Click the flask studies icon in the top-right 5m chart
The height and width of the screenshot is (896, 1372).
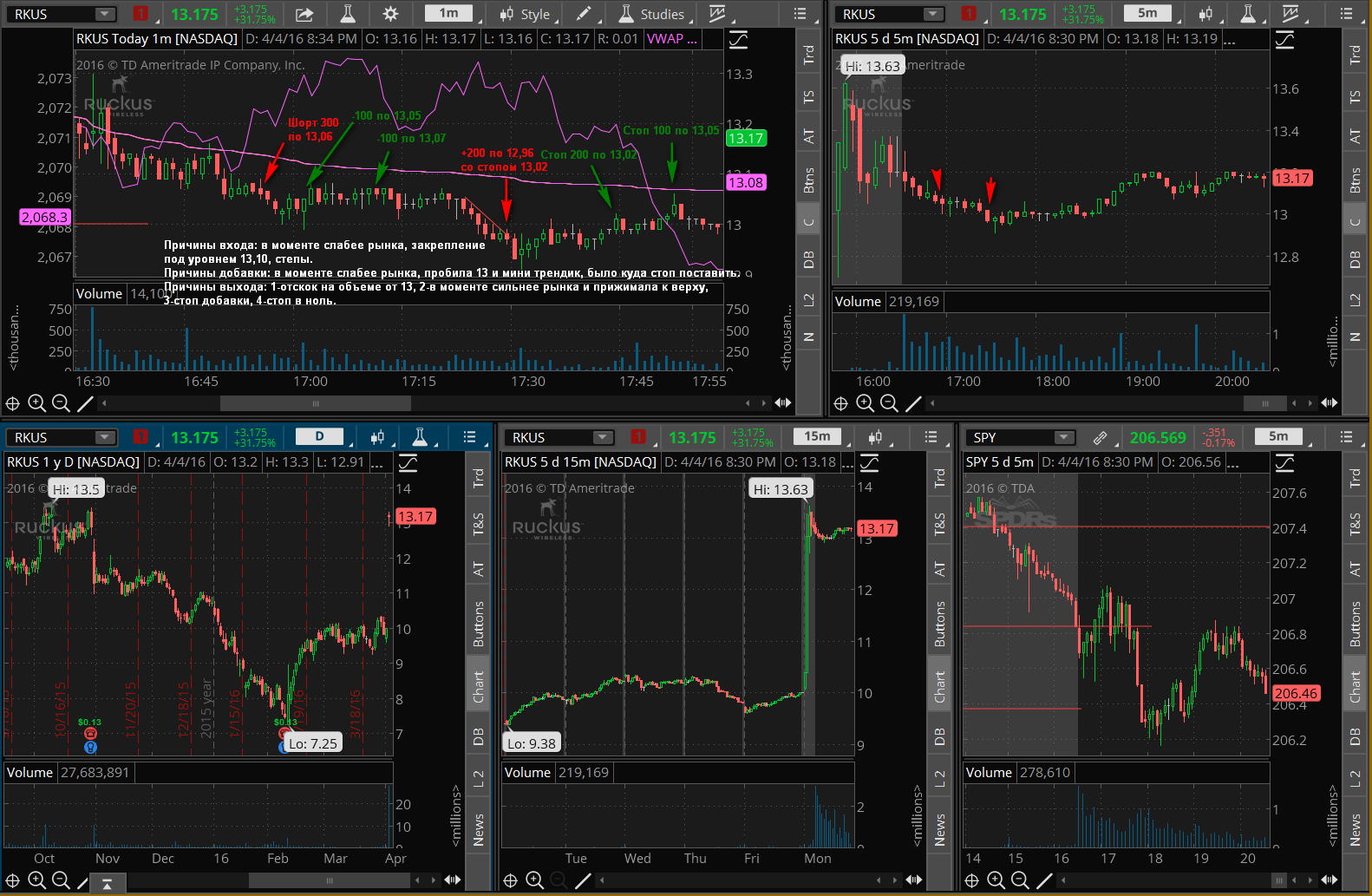click(1248, 14)
